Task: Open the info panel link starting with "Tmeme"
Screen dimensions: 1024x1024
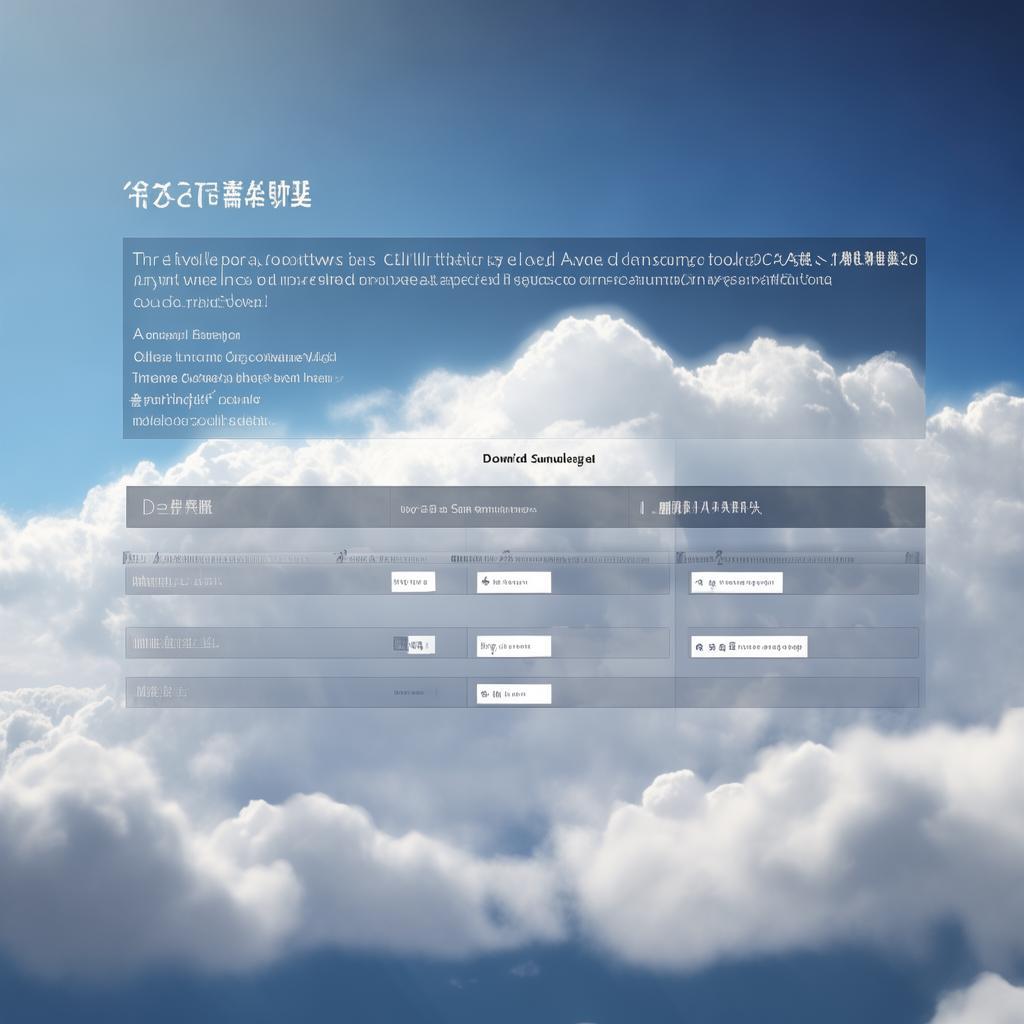Action: [237, 378]
